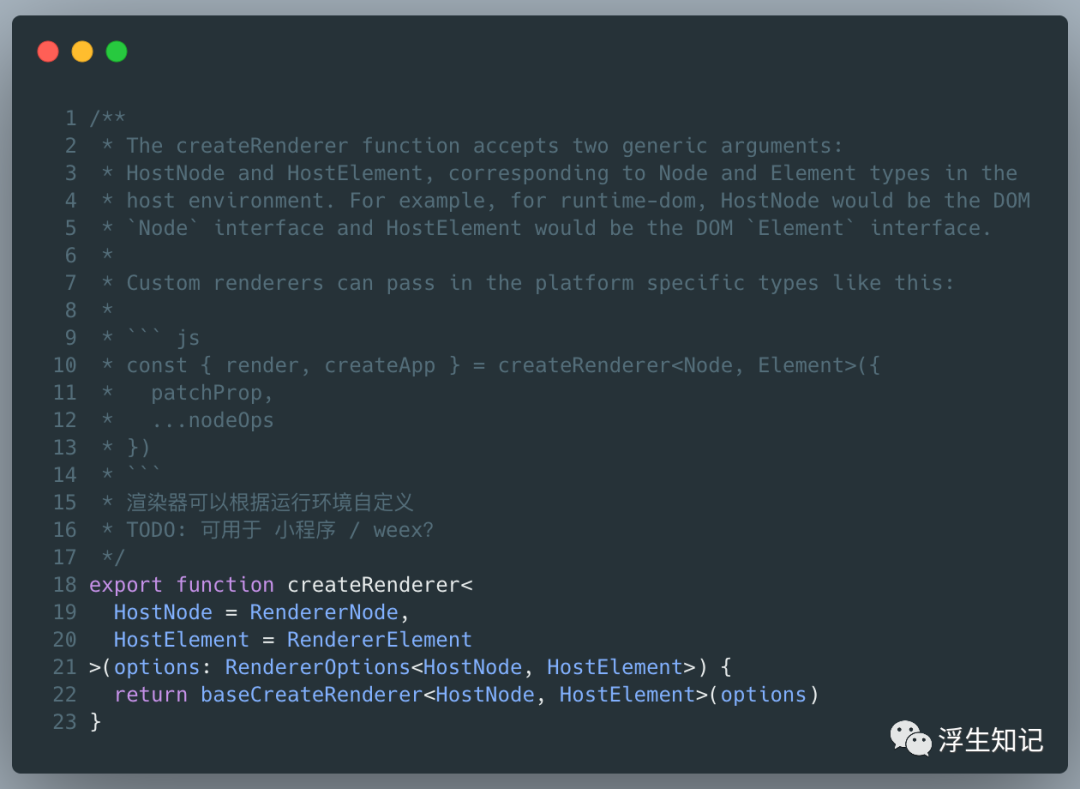Click comment closer '*/' on line 17

[x=114, y=557]
